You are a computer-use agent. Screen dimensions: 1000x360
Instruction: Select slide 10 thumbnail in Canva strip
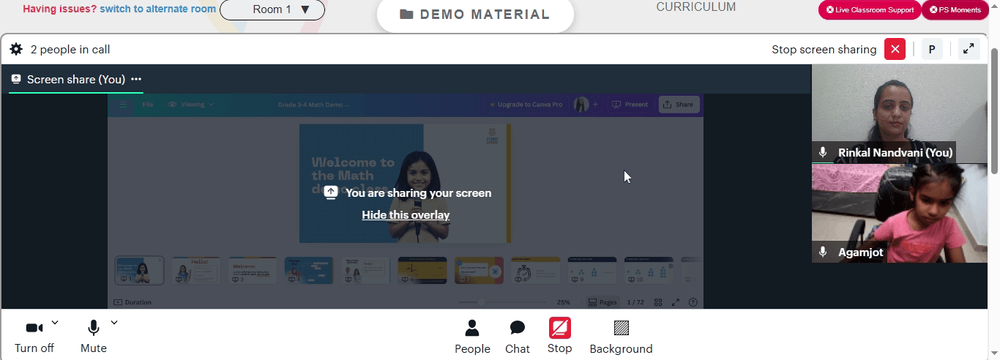click(x=649, y=271)
